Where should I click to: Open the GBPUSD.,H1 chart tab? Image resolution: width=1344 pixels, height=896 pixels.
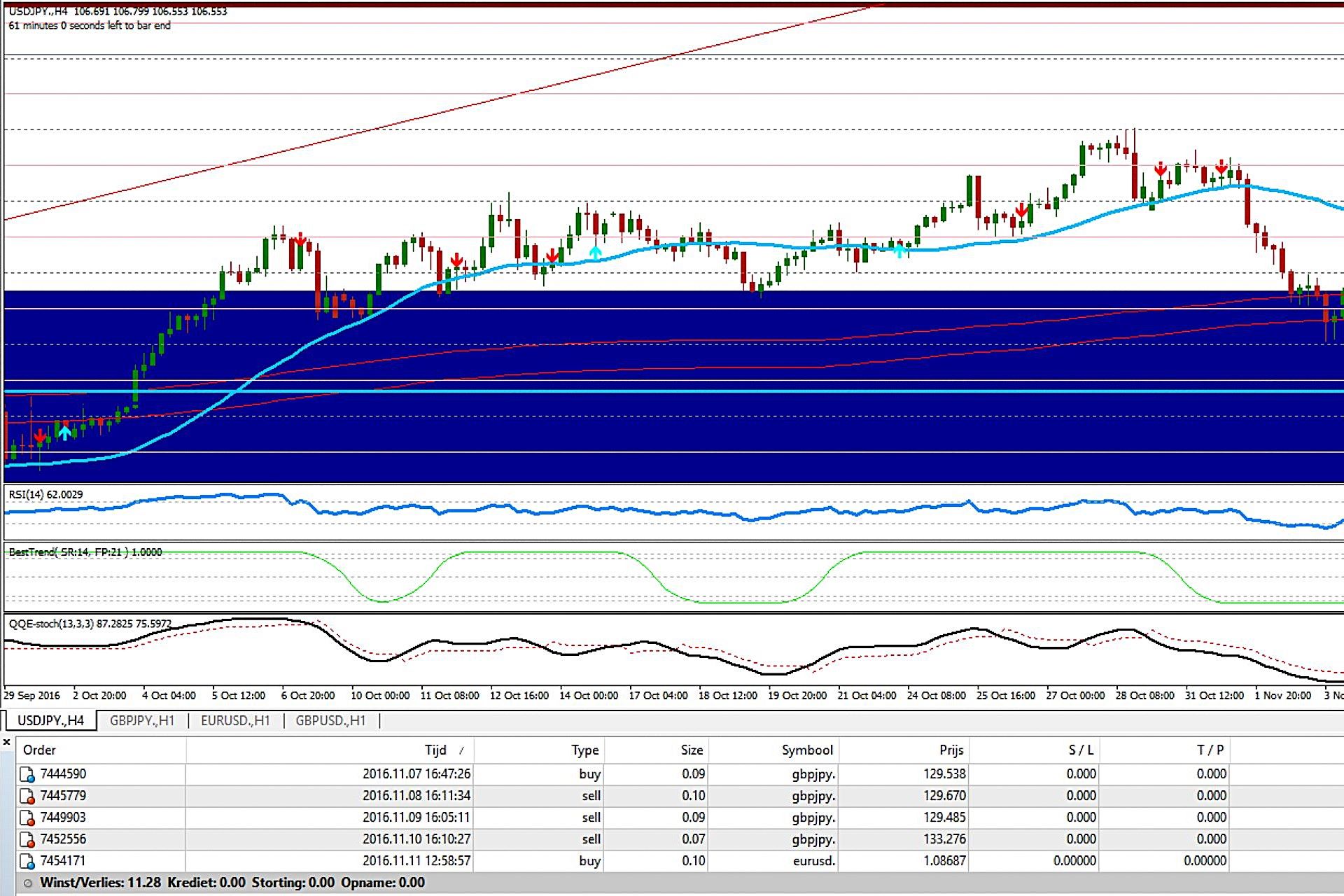pyautogui.click(x=330, y=720)
